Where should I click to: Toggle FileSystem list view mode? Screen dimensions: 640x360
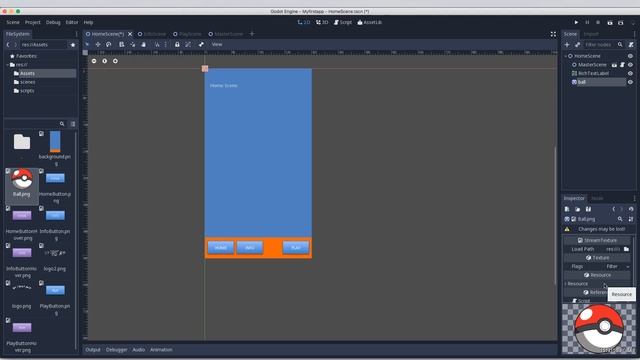click(73, 124)
